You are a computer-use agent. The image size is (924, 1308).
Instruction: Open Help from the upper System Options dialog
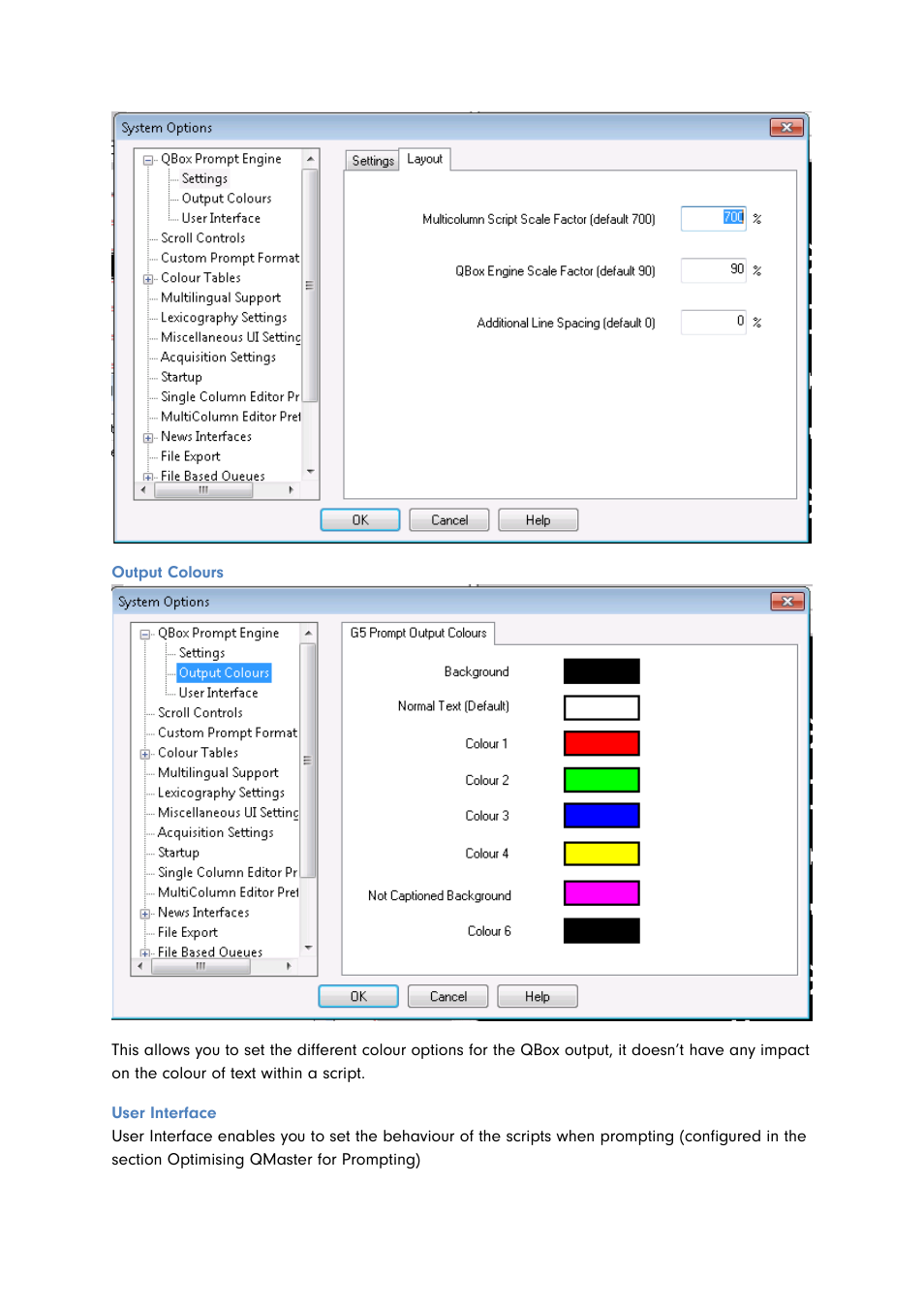539,520
